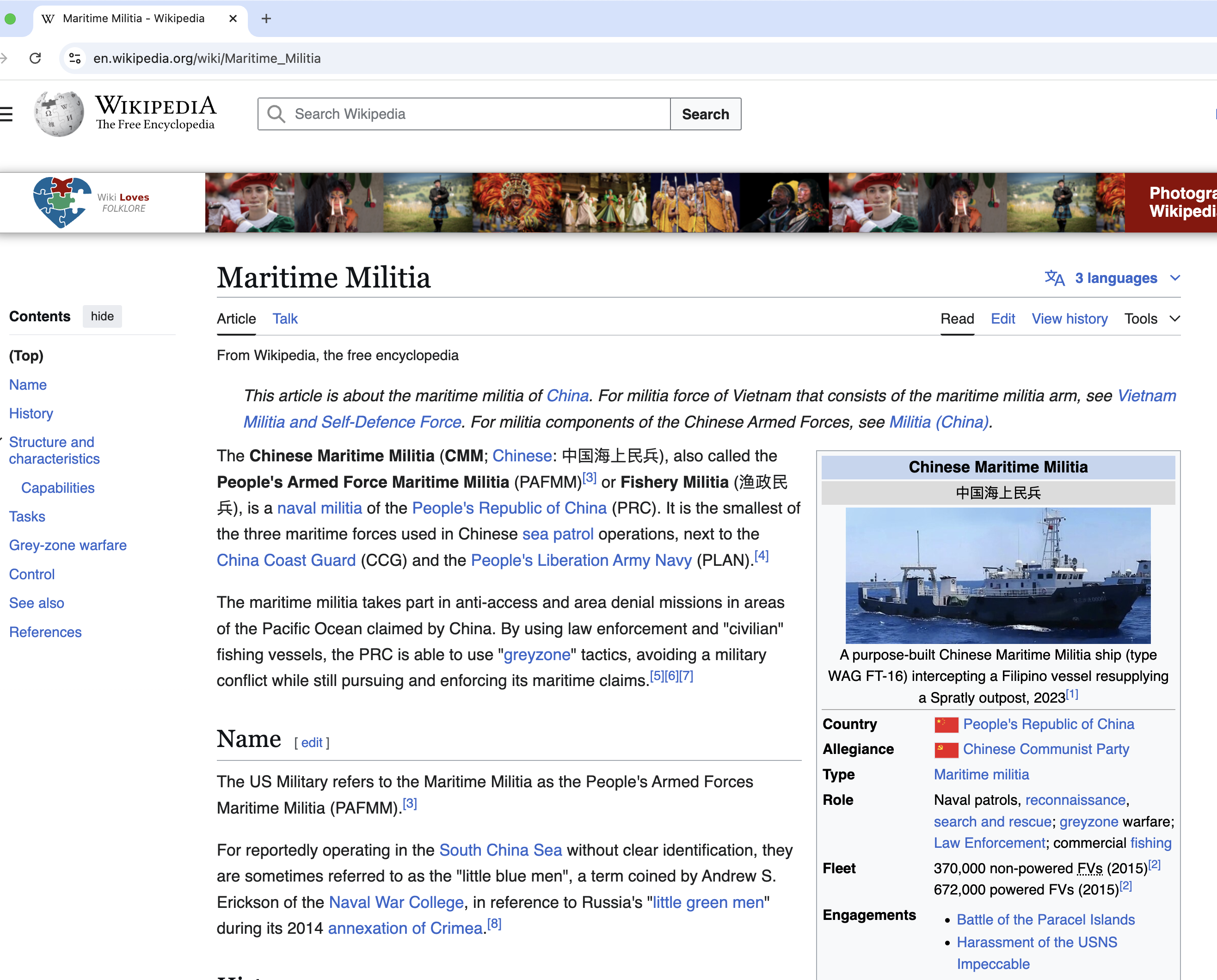This screenshot has width=1217, height=980.
Task: Open the little green men link
Action: (x=708, y=903)
